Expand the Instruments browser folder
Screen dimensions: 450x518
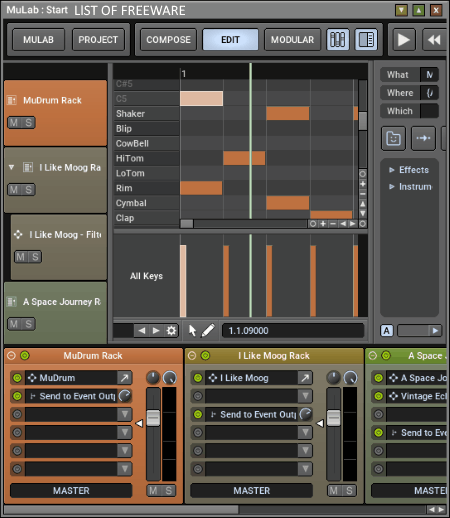[x=392, y=186]
